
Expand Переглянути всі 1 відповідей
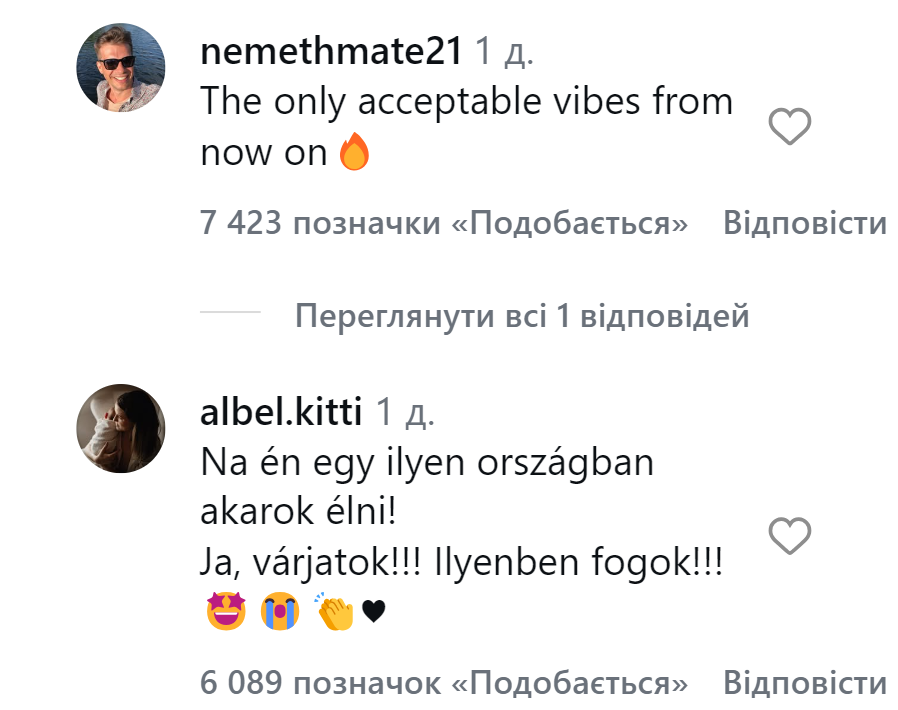coord(522,317)
